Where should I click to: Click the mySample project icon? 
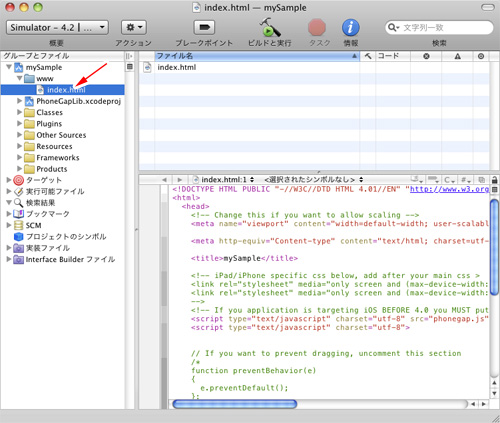19,67
